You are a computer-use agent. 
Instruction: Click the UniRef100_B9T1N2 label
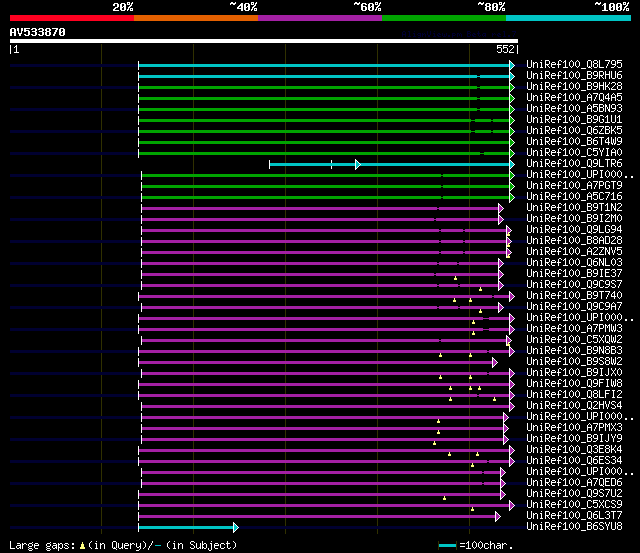tap(574, 208)
